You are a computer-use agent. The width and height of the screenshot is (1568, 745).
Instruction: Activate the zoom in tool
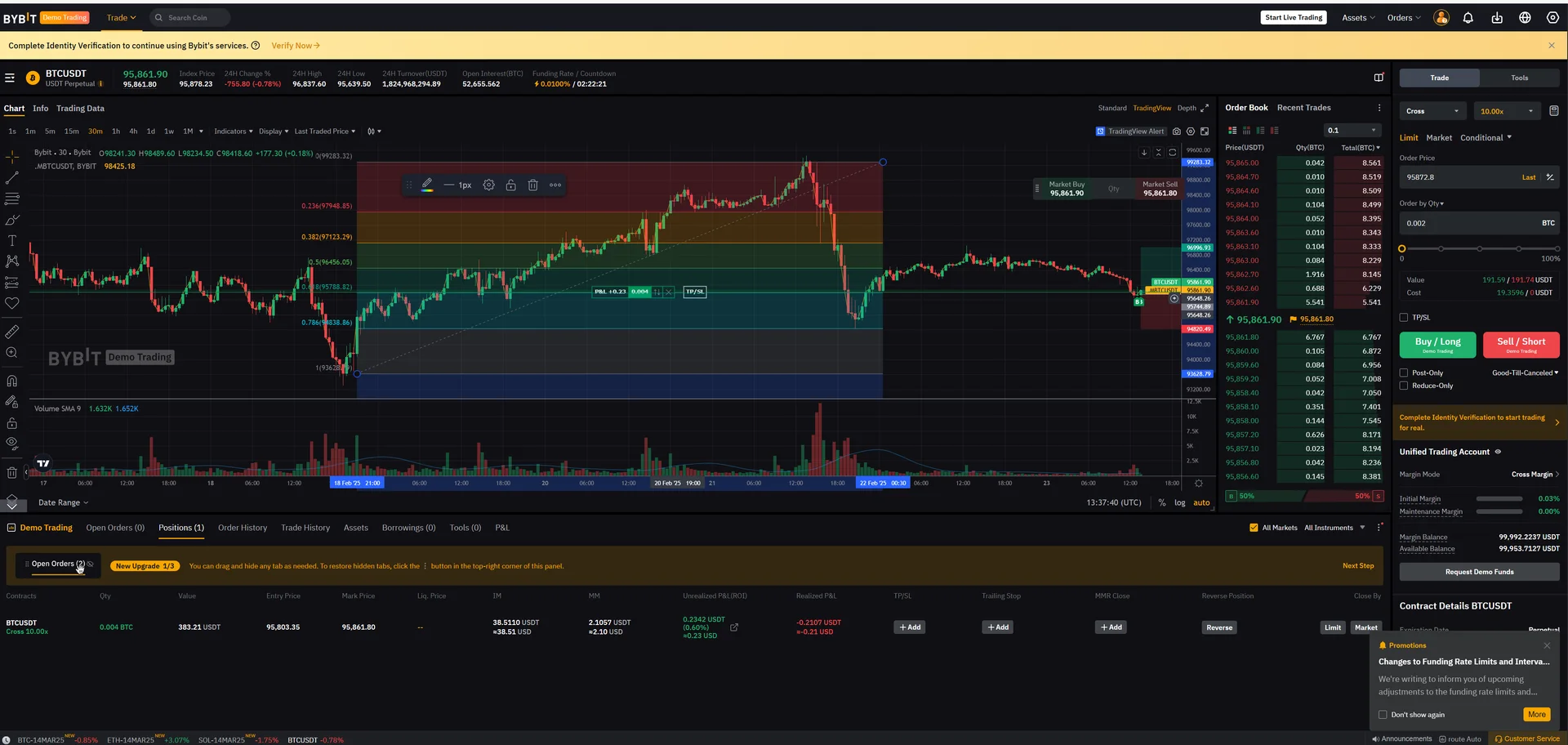click(x=12, y=353)
